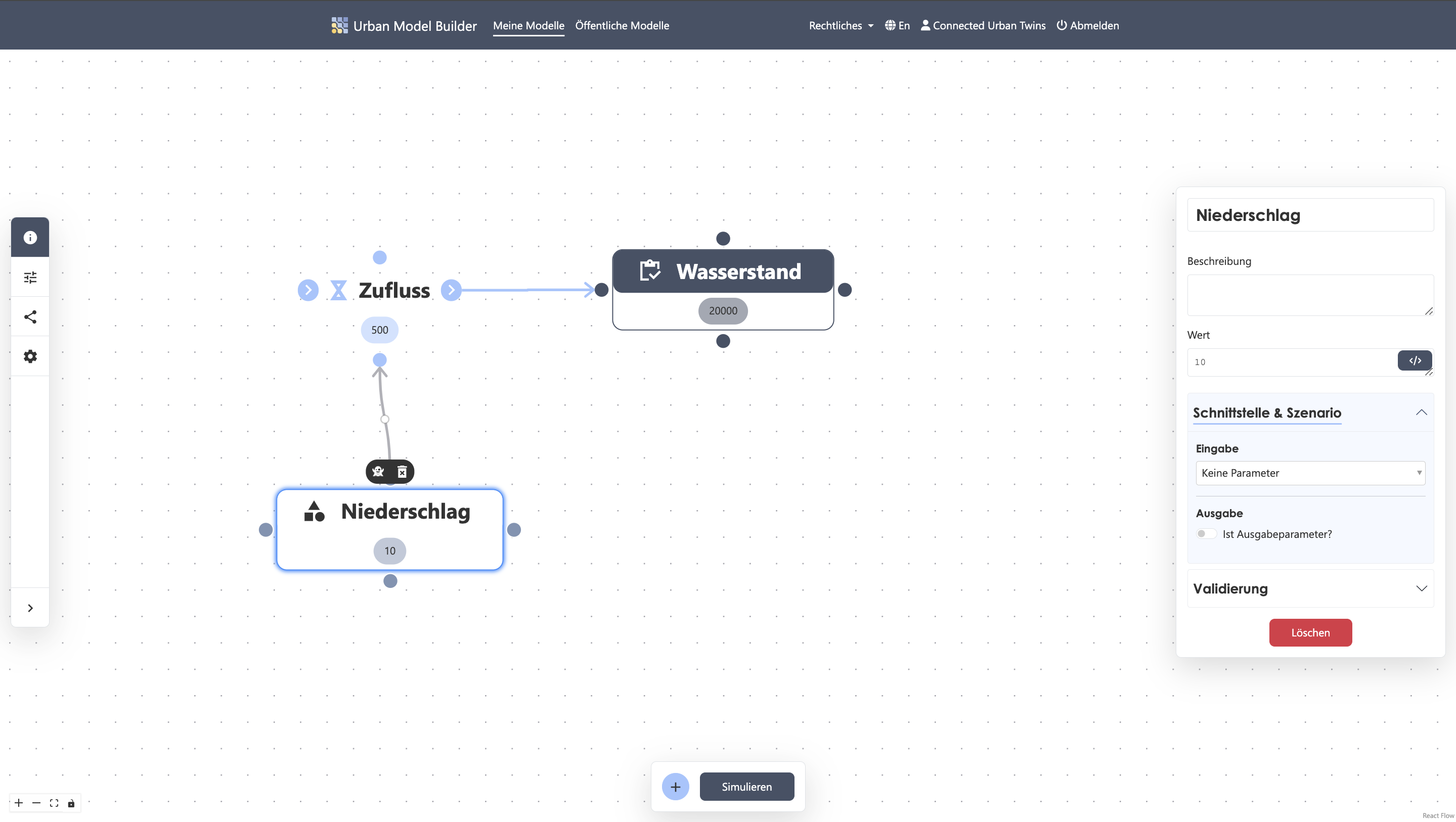Click the red Löschen button
The height and width of the screenshot is (822, 1456).
pos(1310,632)
